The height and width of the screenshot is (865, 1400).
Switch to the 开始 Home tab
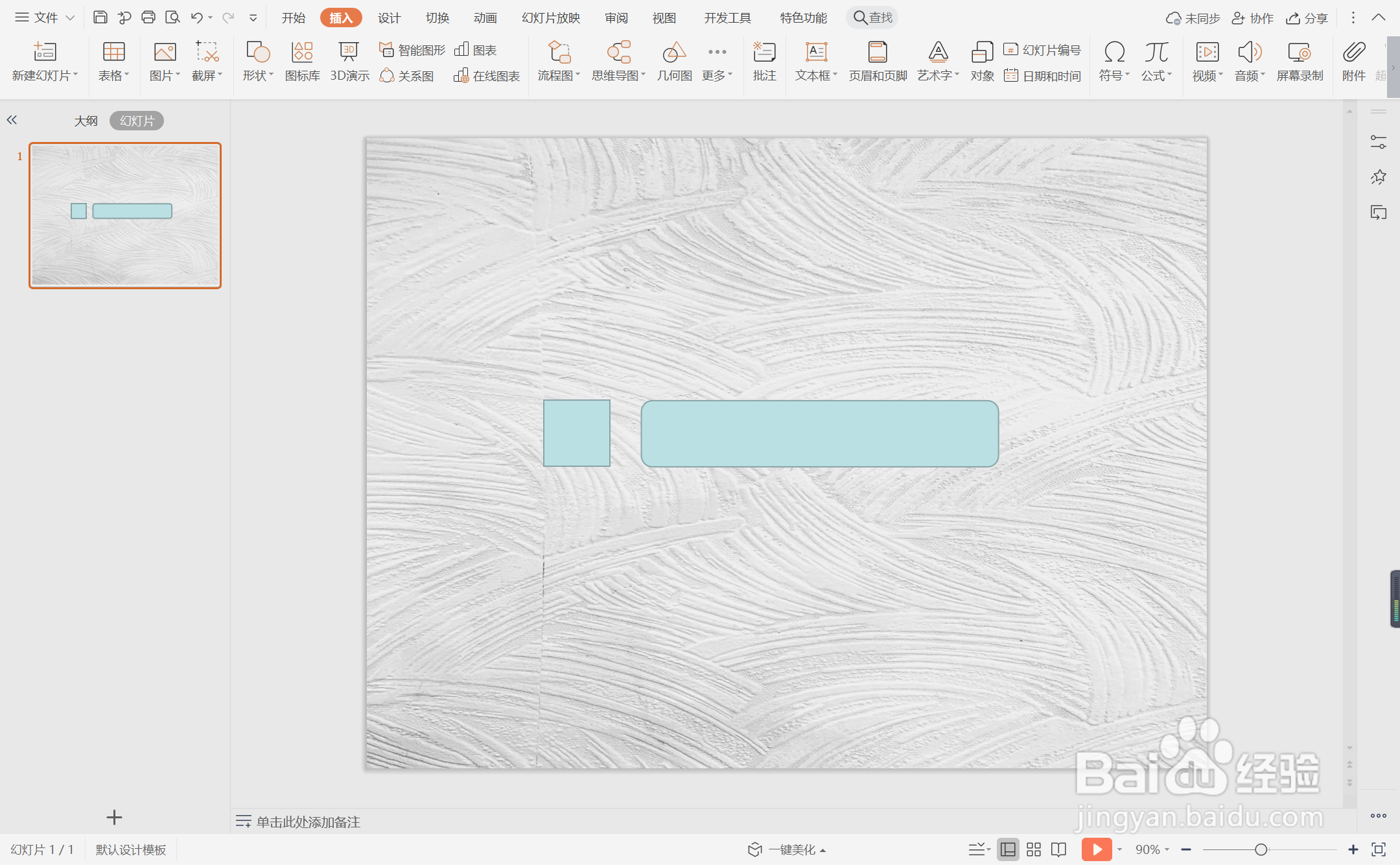(293, 18)
